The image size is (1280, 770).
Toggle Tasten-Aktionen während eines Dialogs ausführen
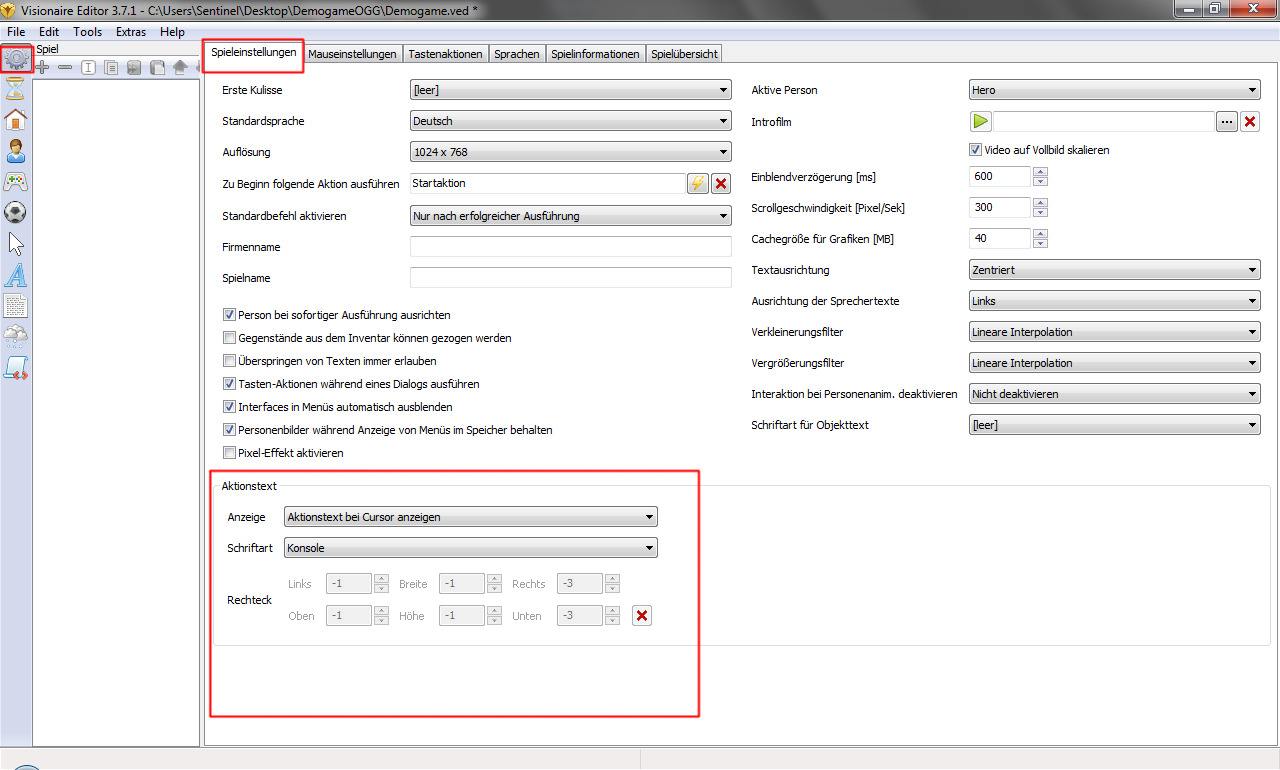click(x=230, y=384)
